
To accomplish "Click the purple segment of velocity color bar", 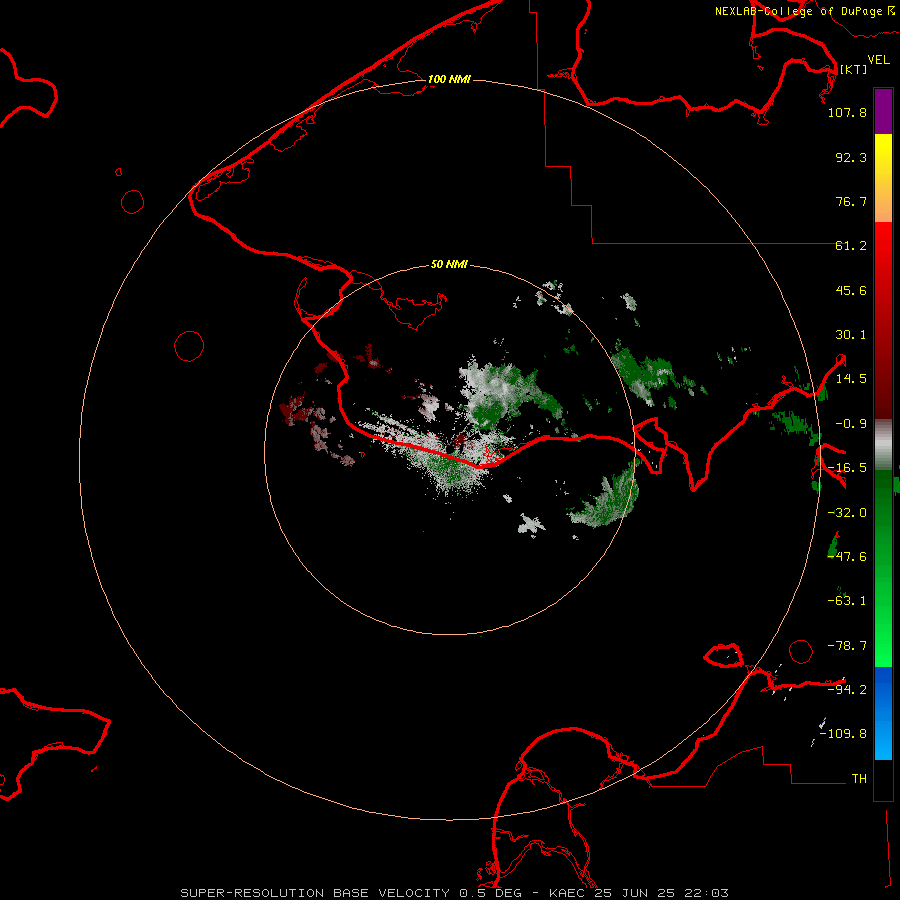I will coord(883,112).
